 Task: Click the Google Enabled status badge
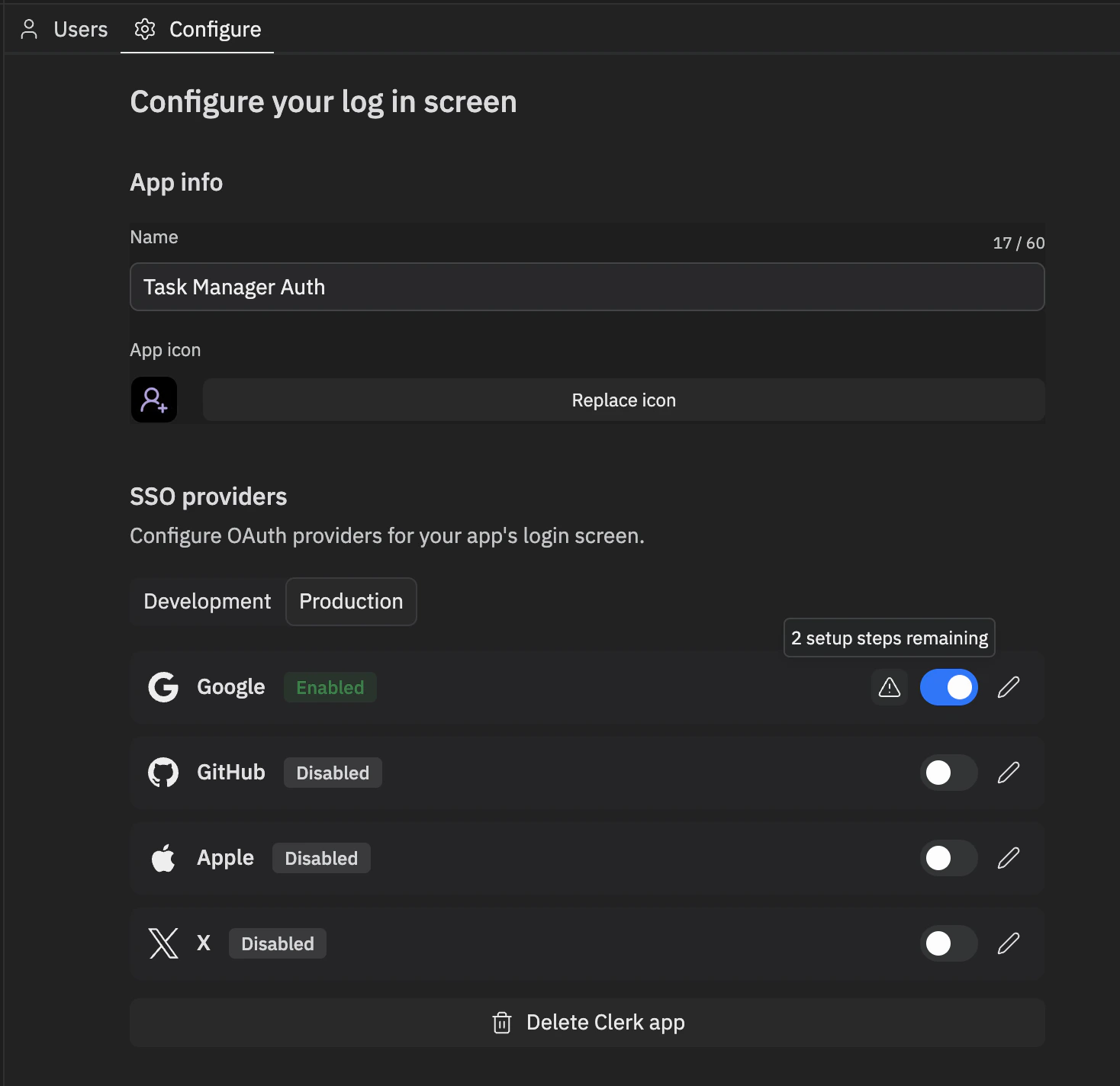click(x=330, y=687)
